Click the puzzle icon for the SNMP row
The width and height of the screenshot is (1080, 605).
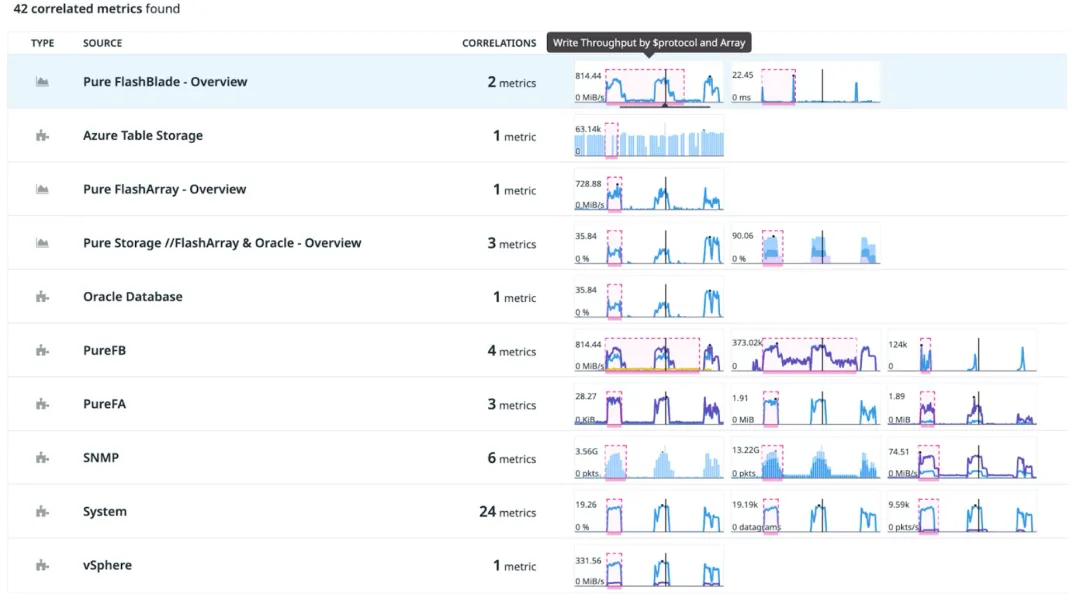42,458
